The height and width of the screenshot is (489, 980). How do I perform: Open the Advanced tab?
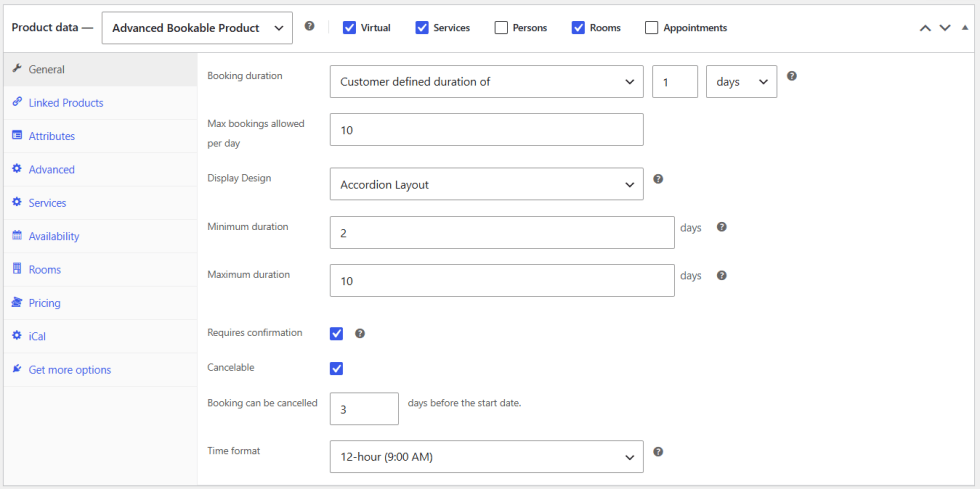click(x=100, y=169)
